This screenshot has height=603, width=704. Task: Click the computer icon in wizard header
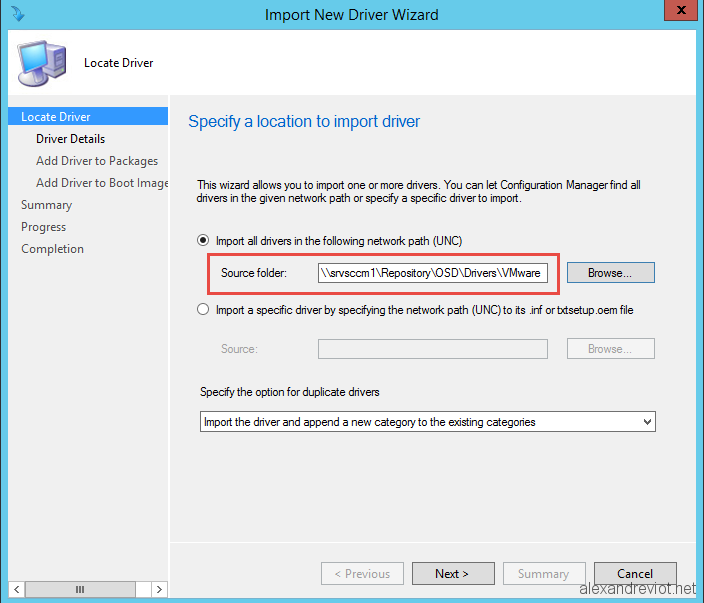(42, 63)
